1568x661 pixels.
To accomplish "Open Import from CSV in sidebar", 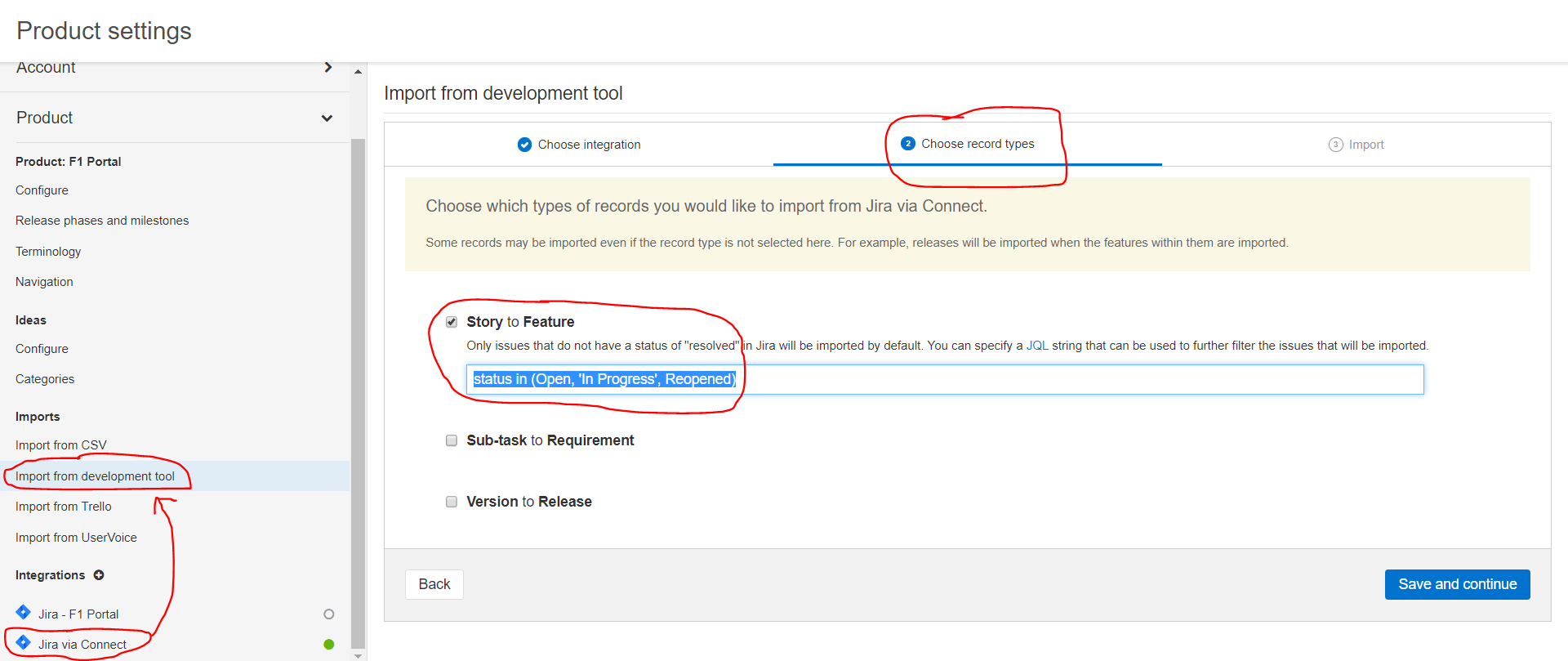I will [x=61, y=445].
